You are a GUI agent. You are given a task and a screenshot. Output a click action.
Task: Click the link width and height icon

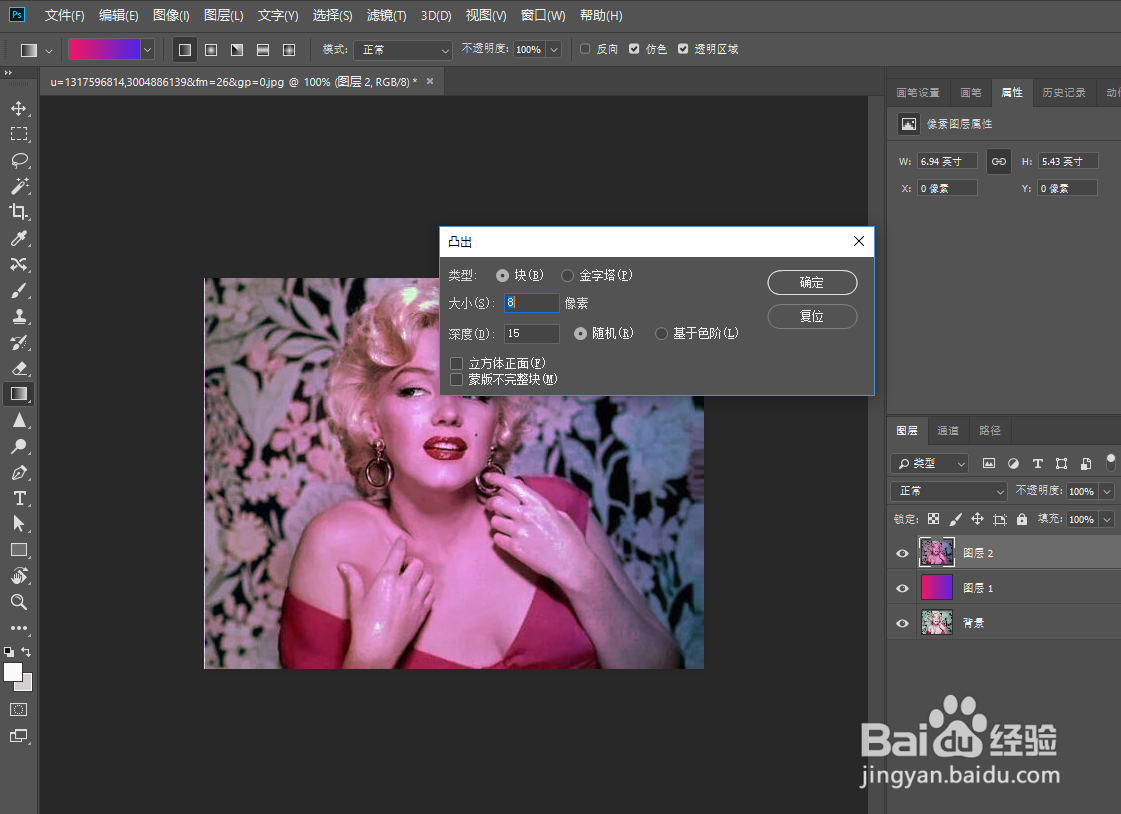999,162
